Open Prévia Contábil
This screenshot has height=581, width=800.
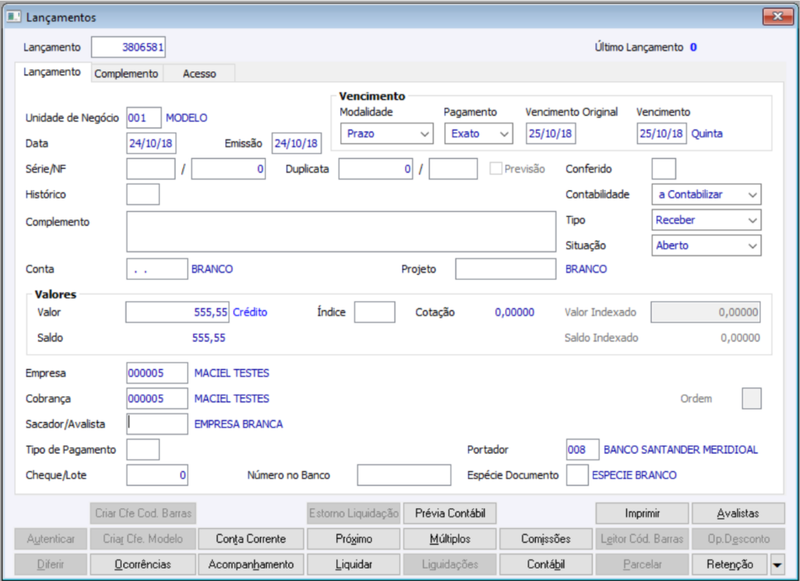[450, 513]
